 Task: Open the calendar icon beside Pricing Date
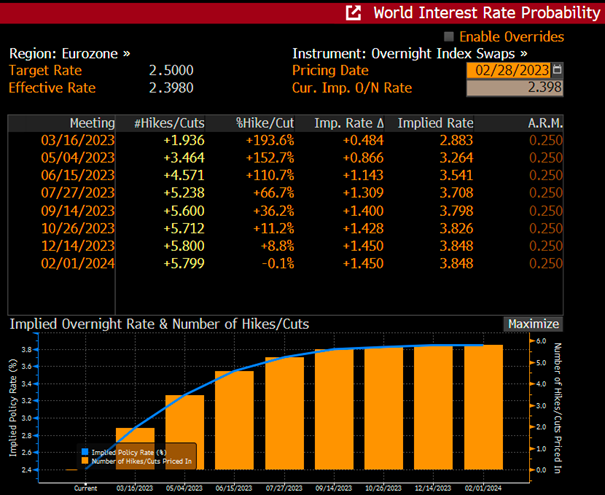(557, 70)
